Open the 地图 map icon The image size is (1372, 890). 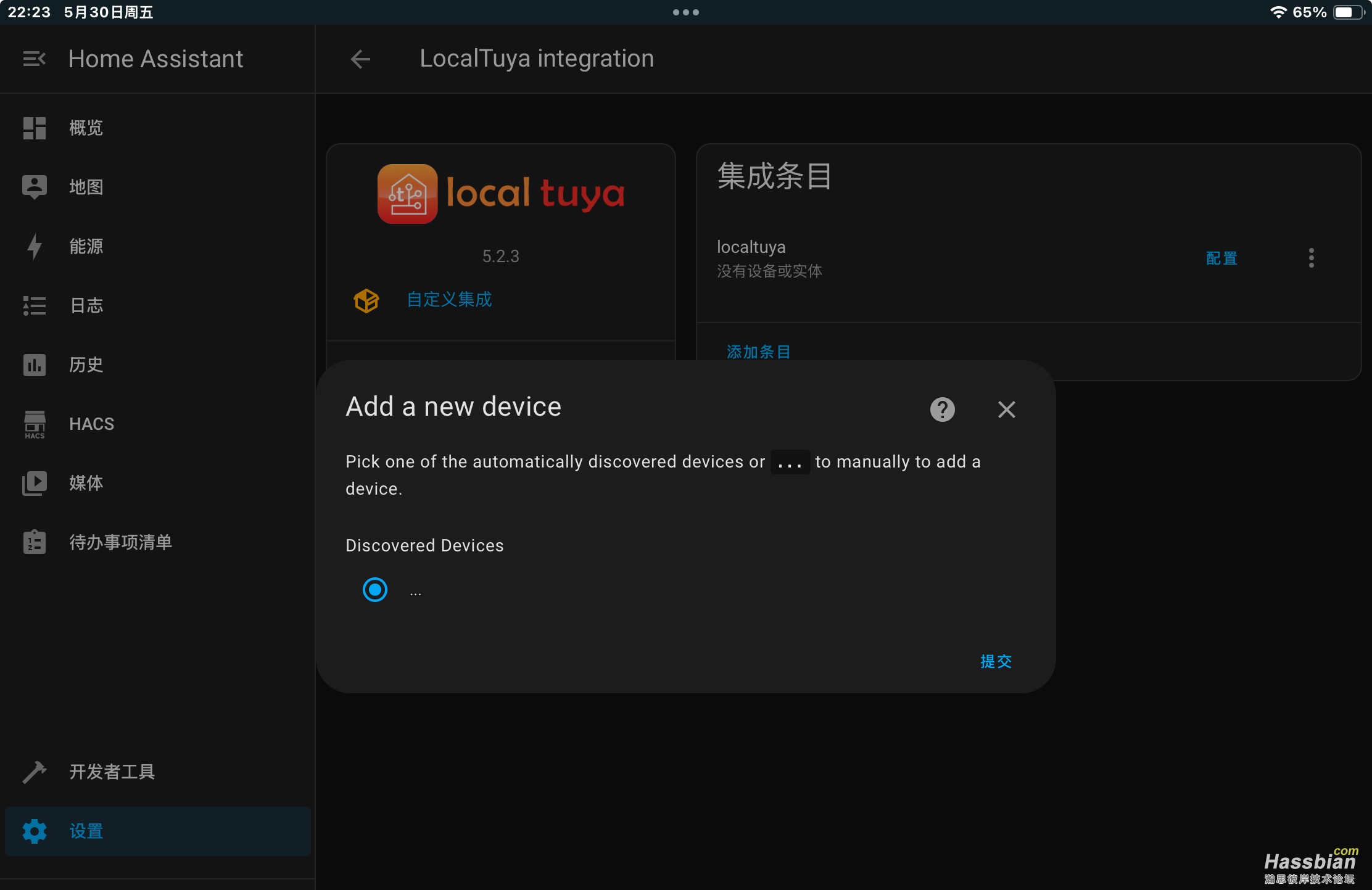(35, 187)
